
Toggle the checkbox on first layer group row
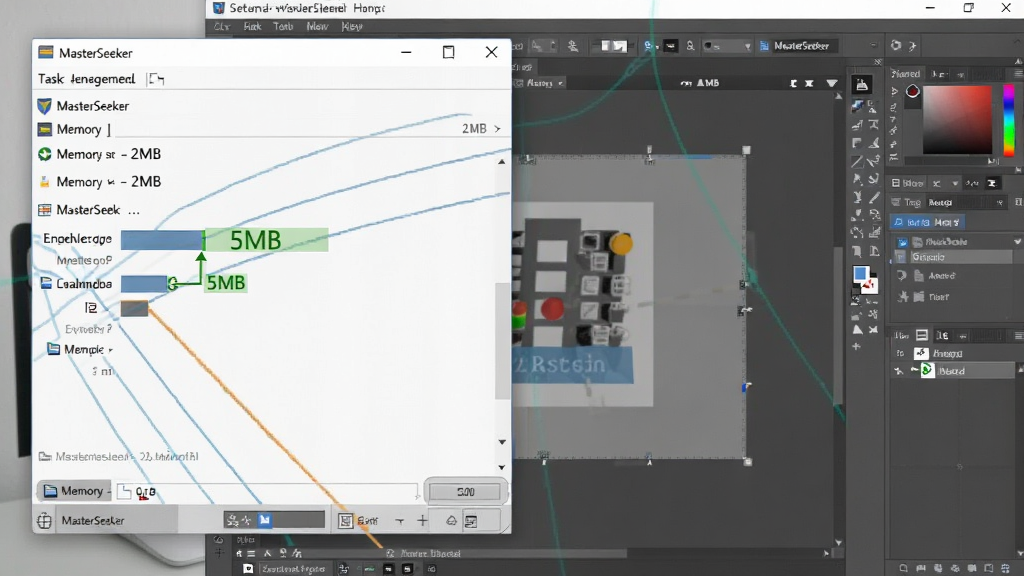902,242
